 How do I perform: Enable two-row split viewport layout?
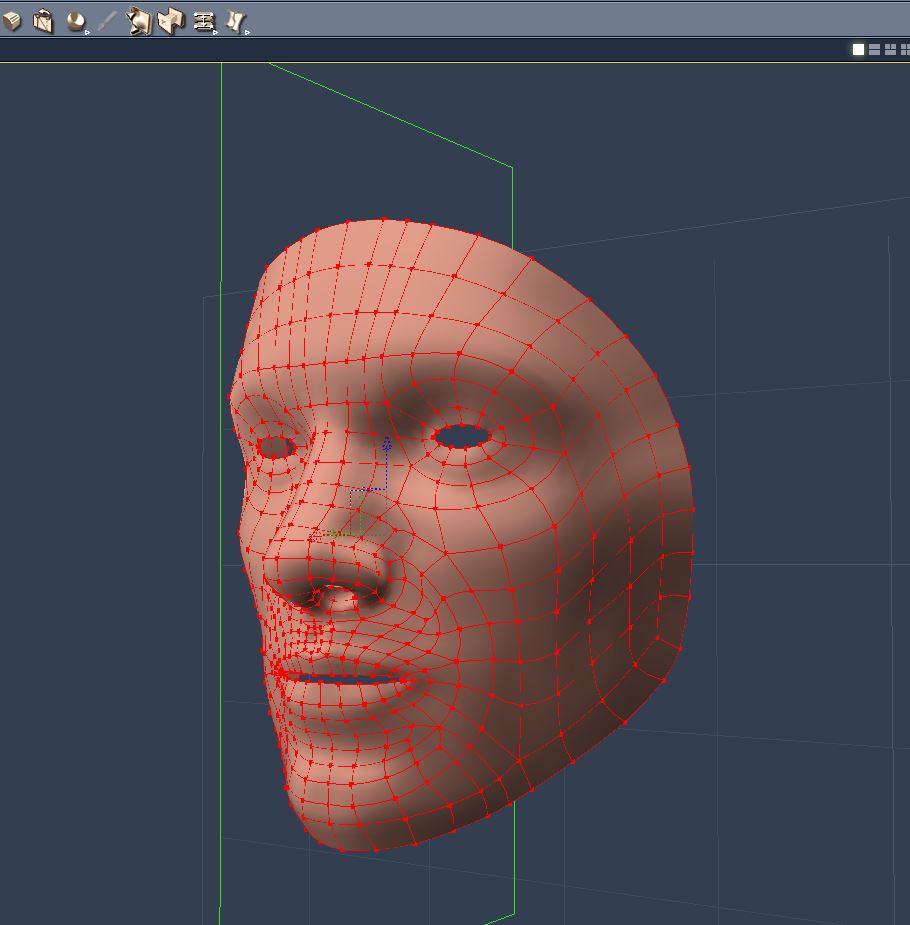point(874,49)
